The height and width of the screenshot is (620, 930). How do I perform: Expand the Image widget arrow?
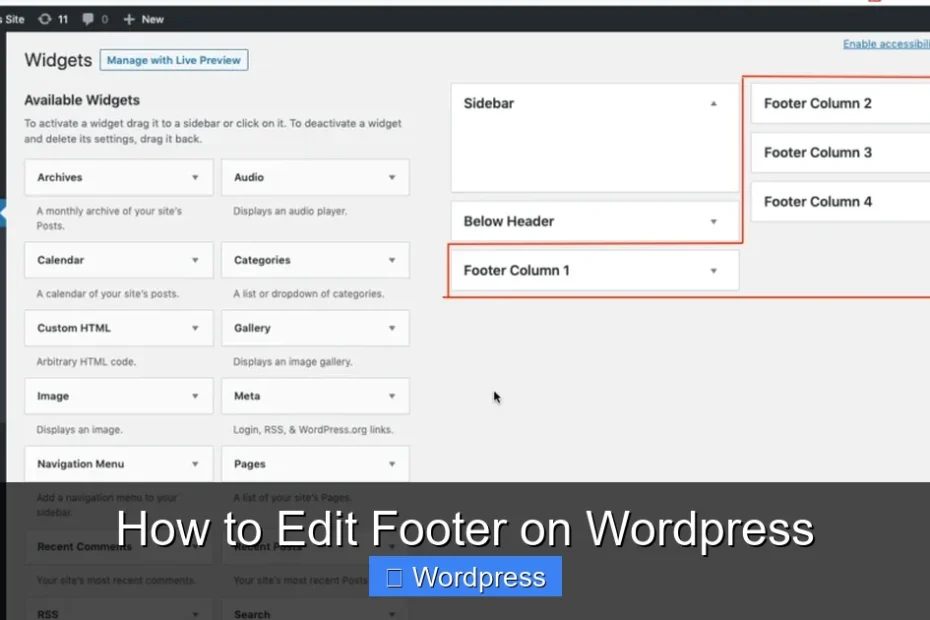pyautogui.click(x=195, y=396)
